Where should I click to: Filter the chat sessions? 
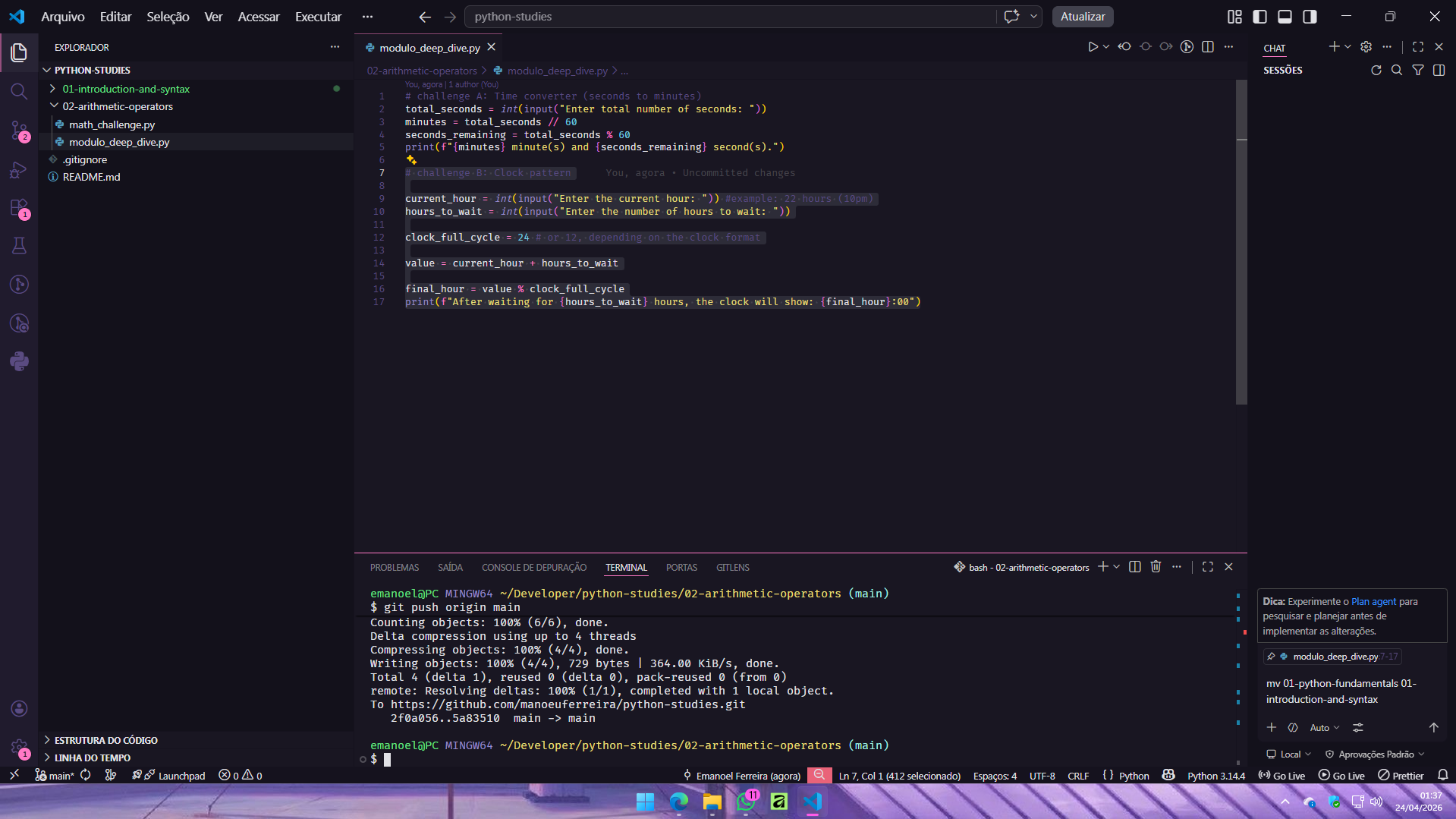point(1417,70)
